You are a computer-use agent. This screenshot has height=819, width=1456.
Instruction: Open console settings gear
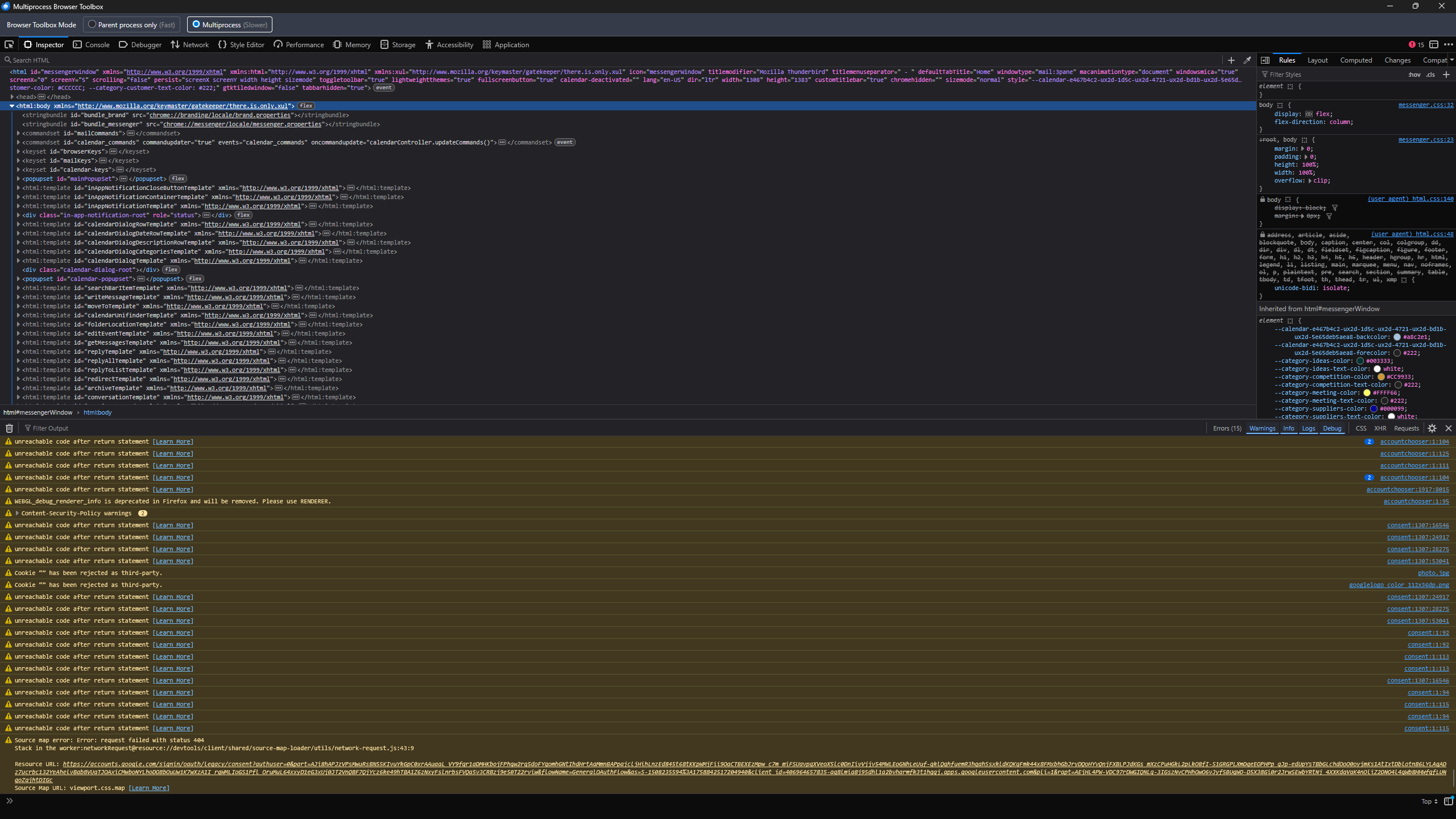pos(1432,428)
